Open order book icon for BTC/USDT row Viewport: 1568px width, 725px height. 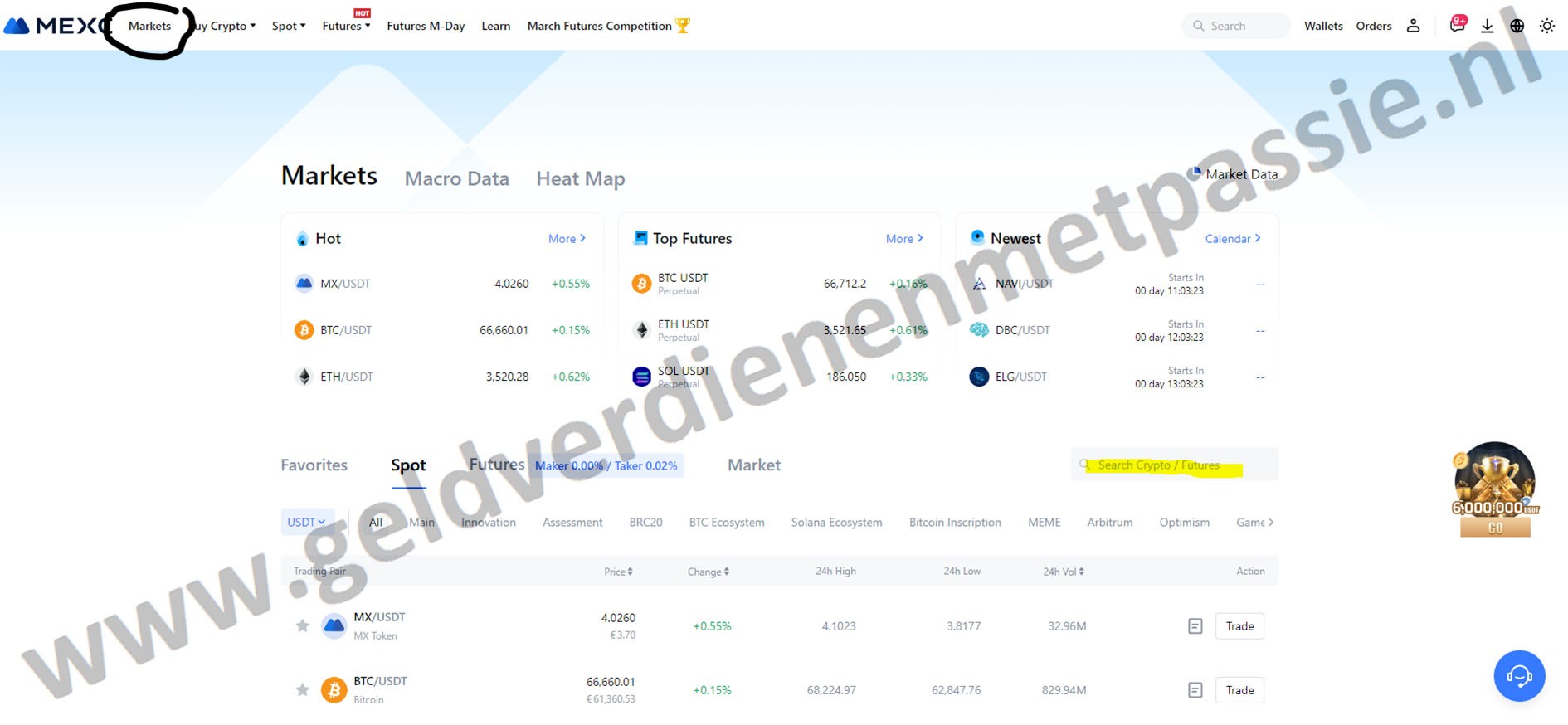(x=1195, y=690)
